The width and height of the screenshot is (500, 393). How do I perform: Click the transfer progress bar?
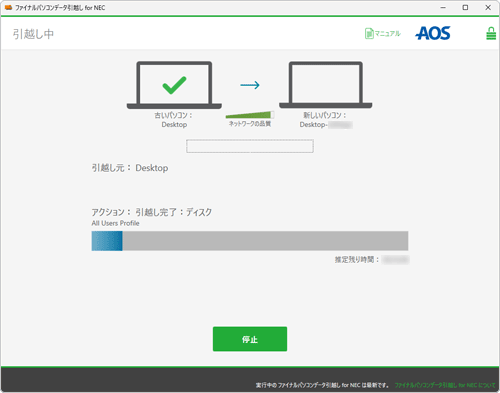coord(250,241)
